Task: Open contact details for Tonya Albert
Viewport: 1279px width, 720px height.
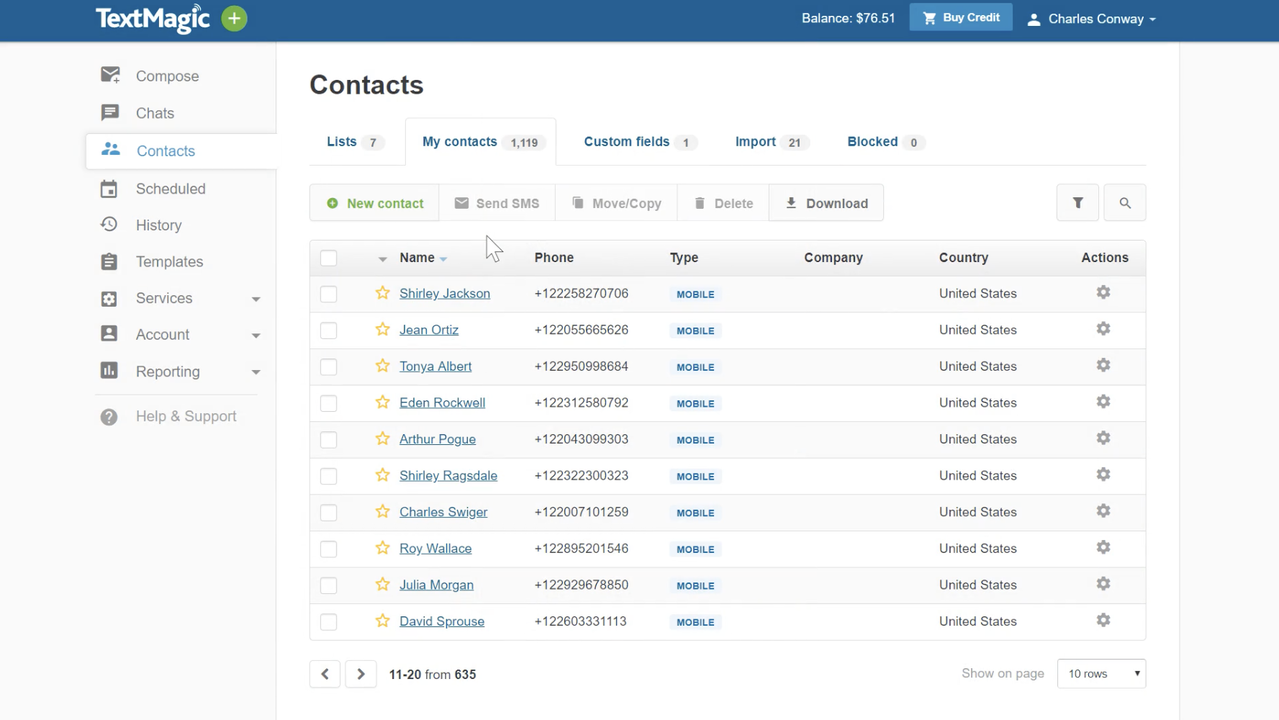Action: (435, 366)
